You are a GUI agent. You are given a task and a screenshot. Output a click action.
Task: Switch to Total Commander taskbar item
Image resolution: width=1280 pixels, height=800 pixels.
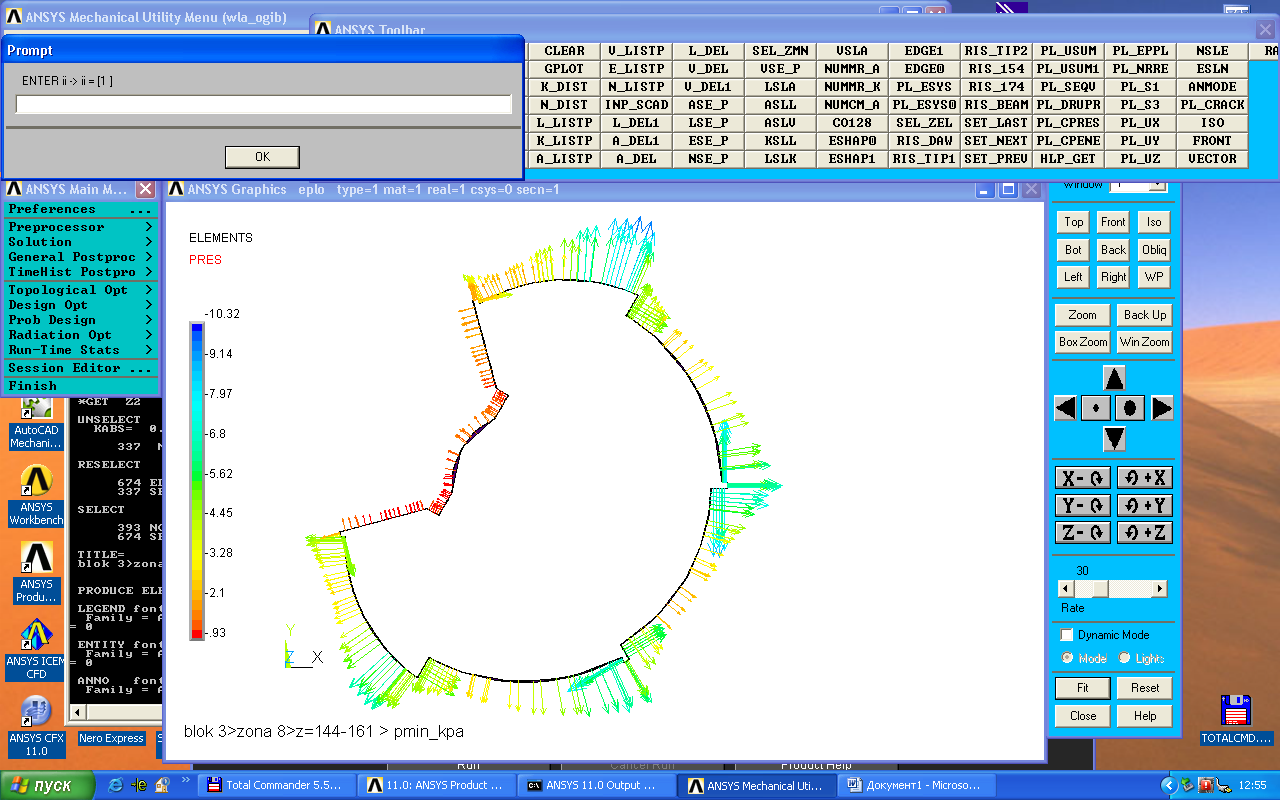pos(276,785)
